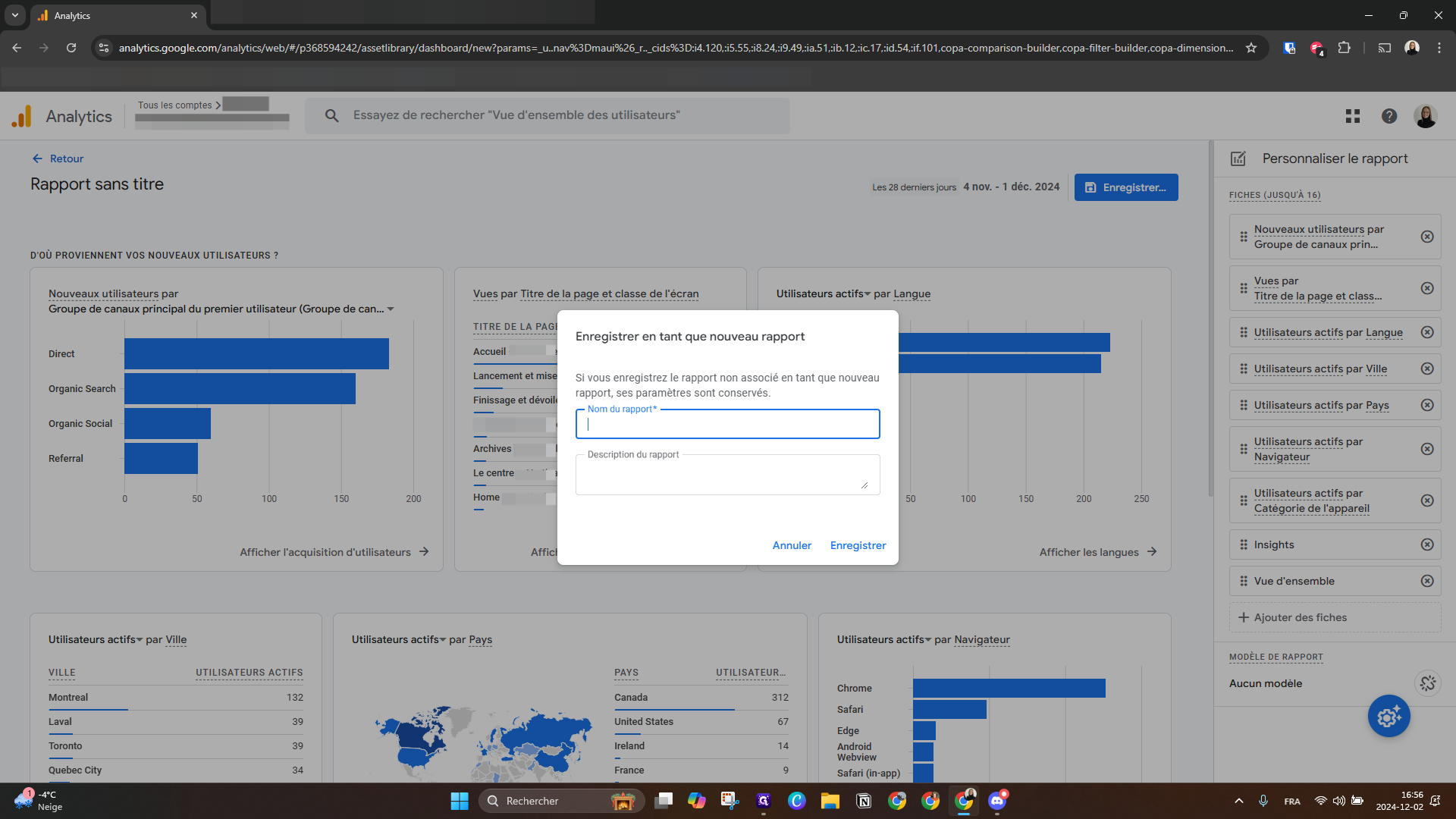
Task: Open the floating Insights gear sparkle button
Action: pos(1389,716)
